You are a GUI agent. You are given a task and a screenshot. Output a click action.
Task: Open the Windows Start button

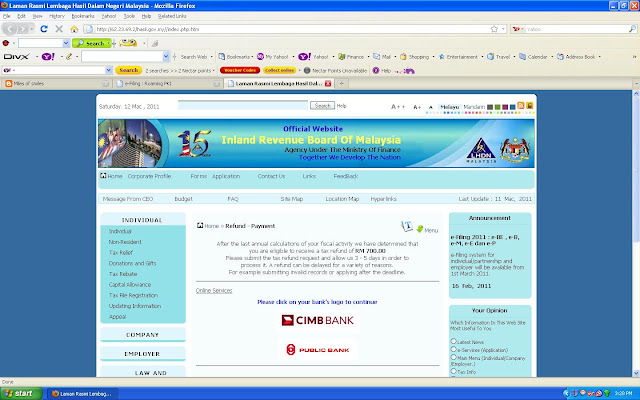(21, 393)
